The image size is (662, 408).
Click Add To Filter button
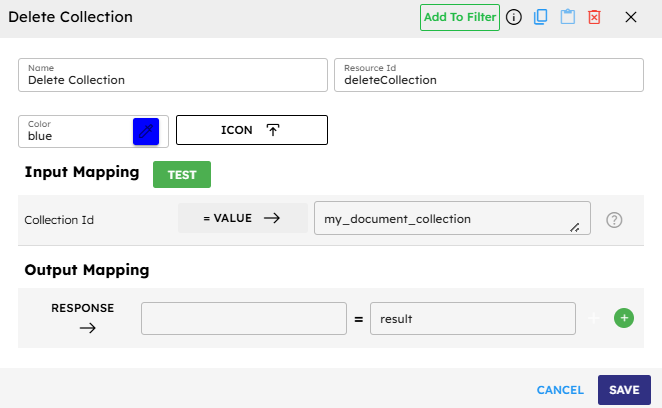459,17
